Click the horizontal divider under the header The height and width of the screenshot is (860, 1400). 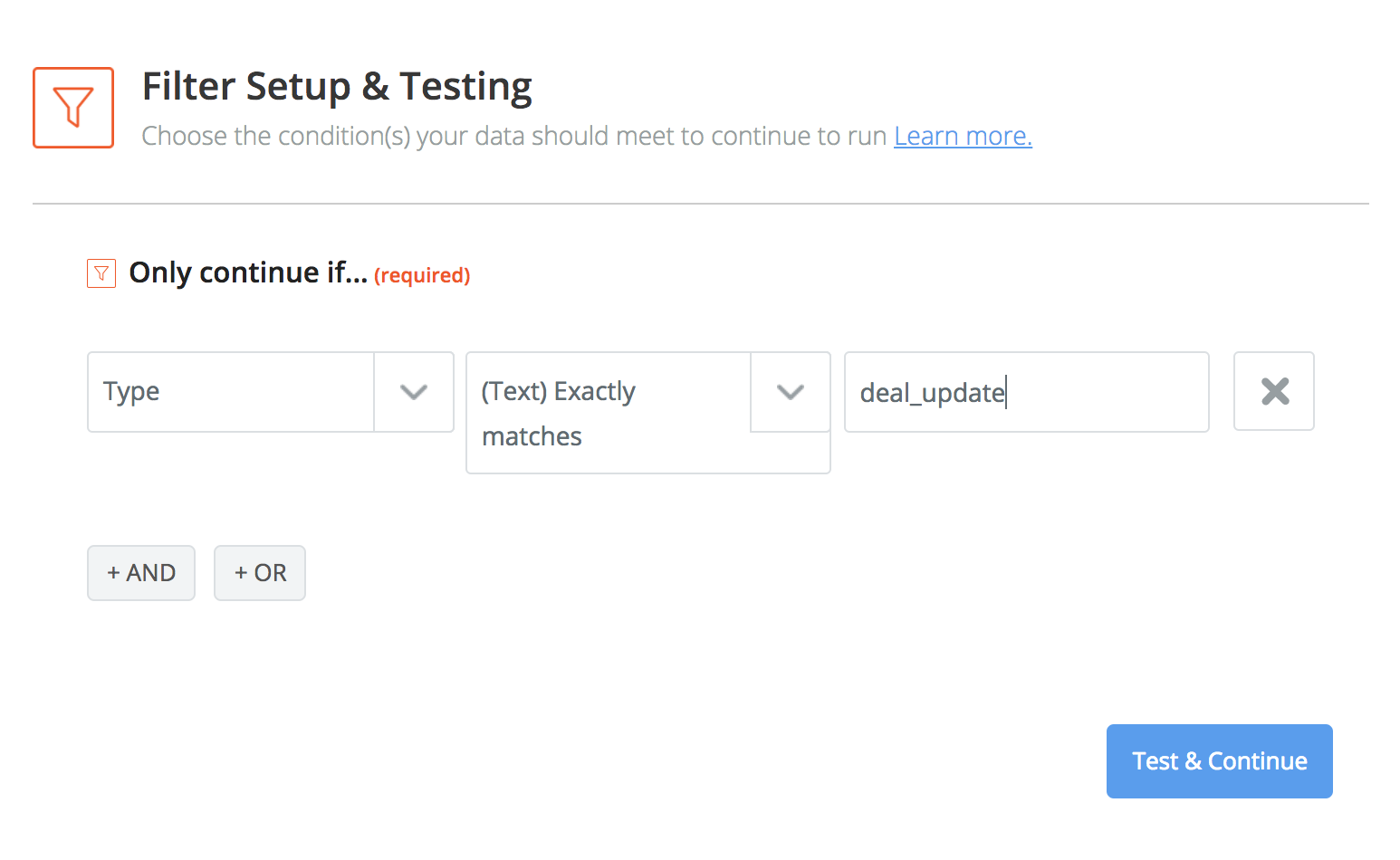[x=701, y=204]
